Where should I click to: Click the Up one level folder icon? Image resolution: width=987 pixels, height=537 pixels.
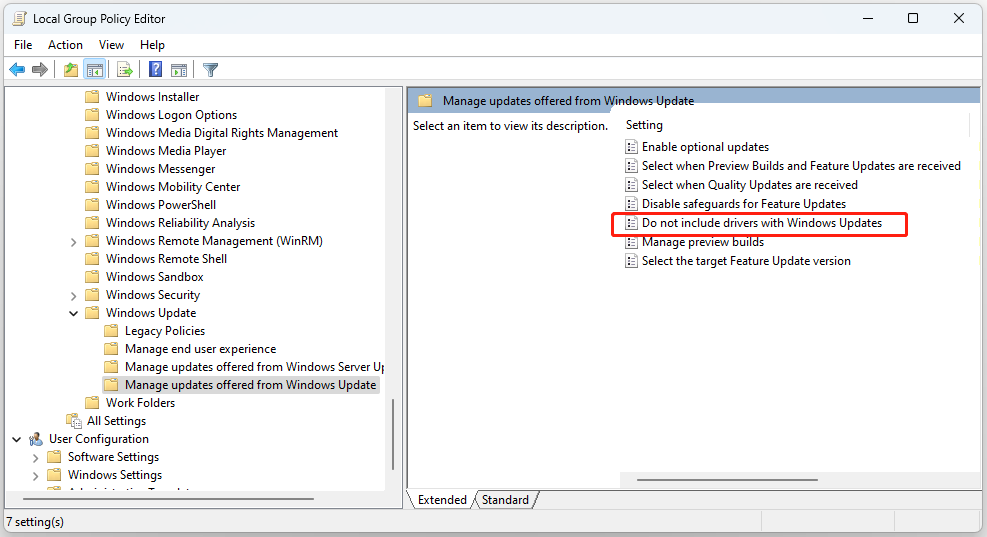(x=70, y=70)
